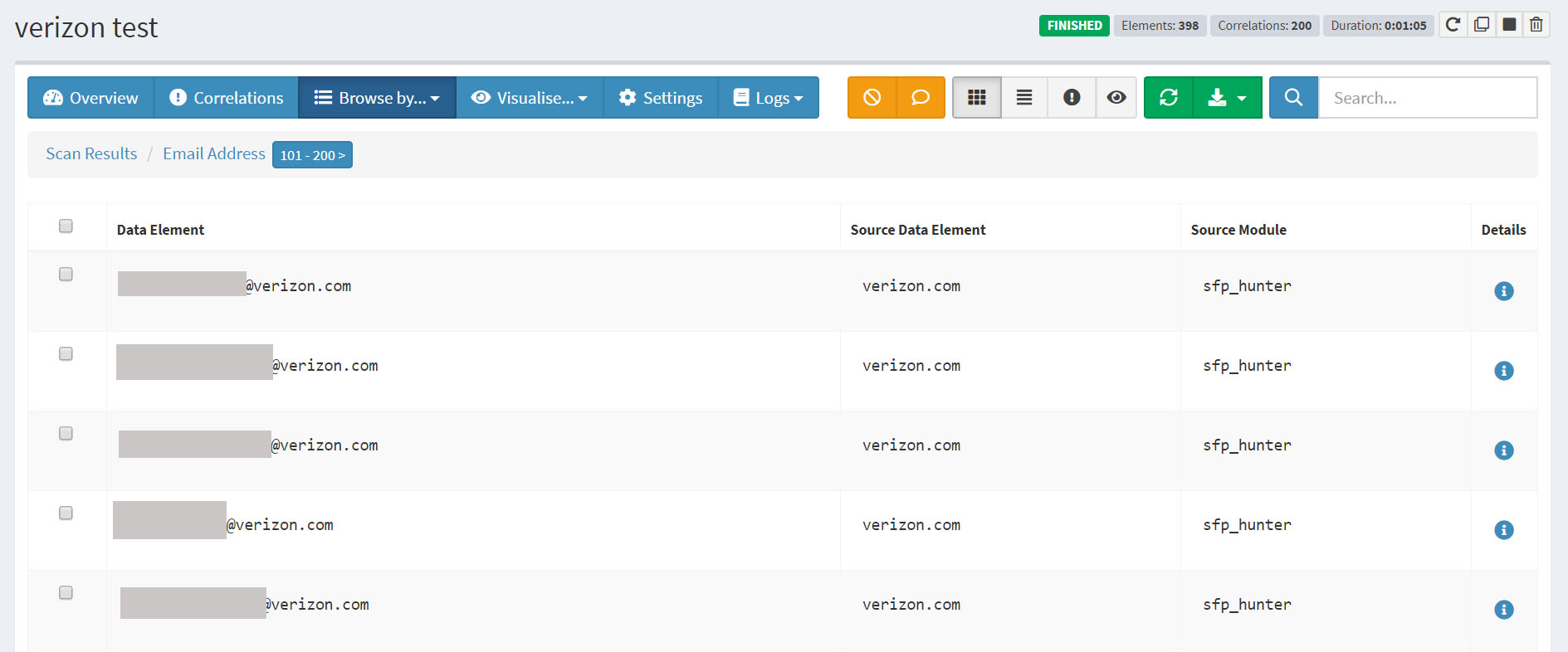The height and width of the screenshot is (652, 1568).
Task: Click the exclamation filter icon
Action: 1072,98
